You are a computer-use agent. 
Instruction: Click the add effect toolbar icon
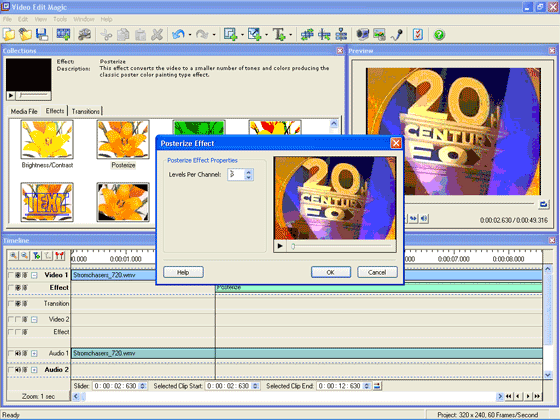[x=255, y=35]
